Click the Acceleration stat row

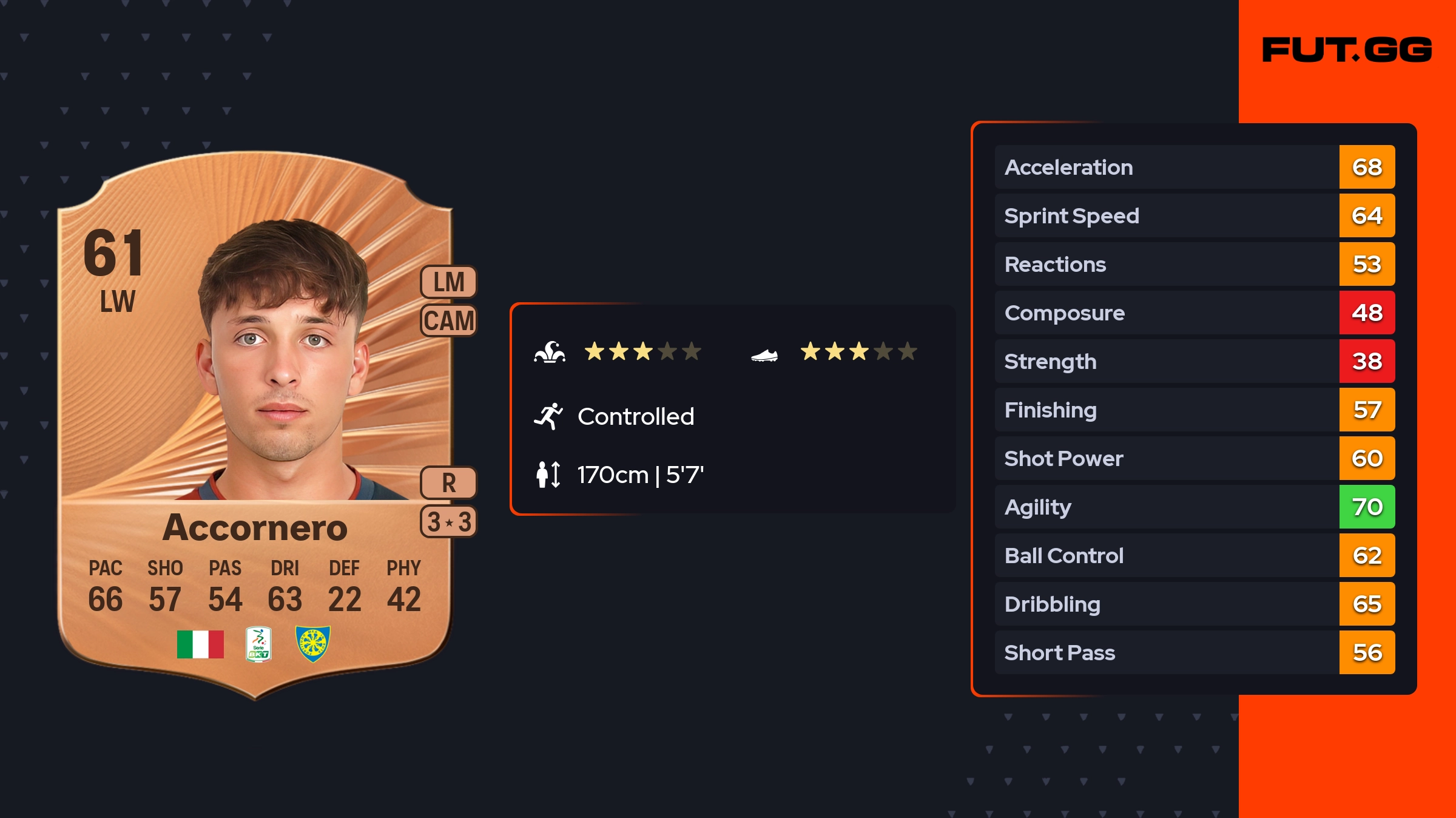click(x=1165, y=167)
